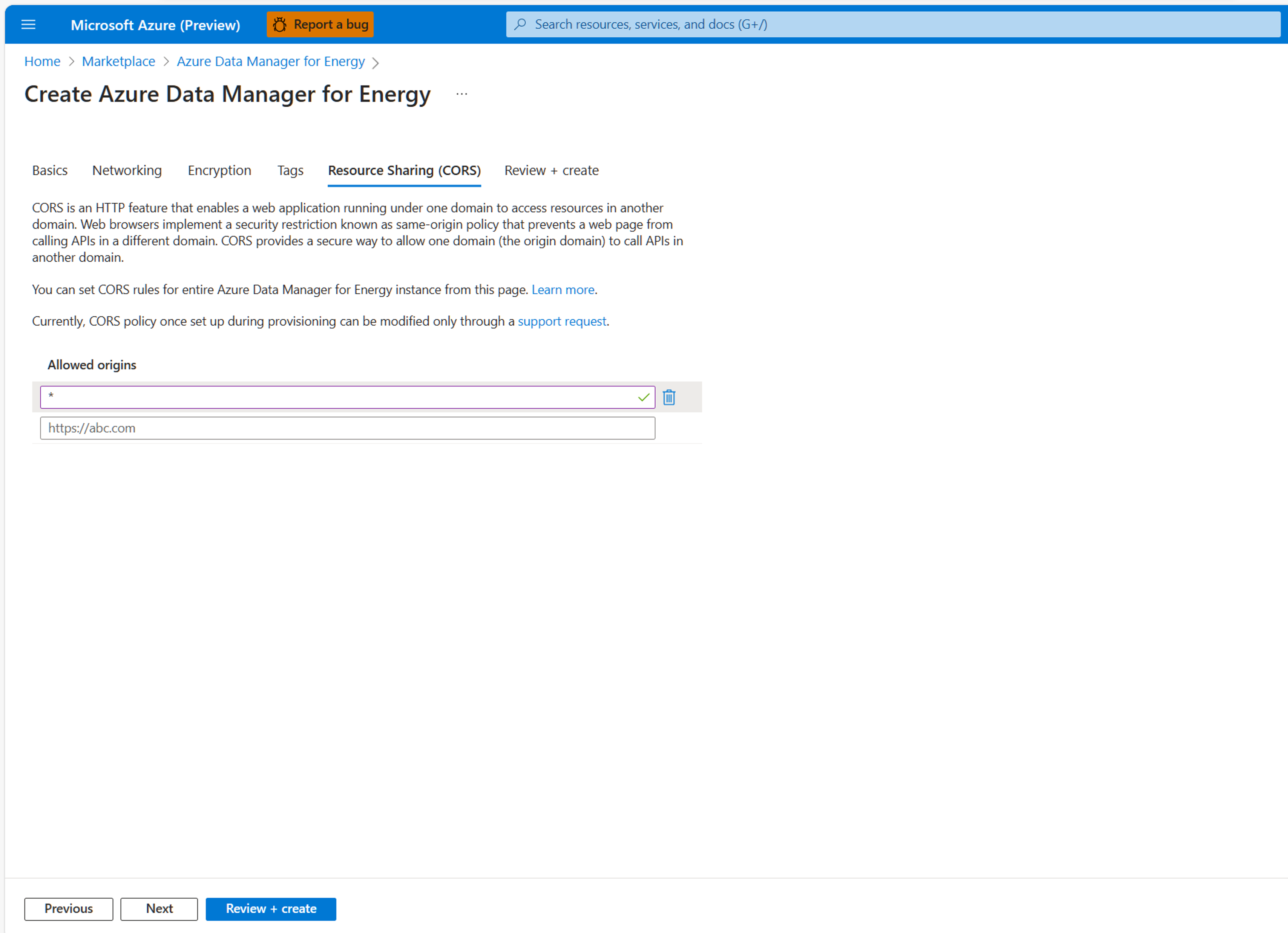The height and width of the screenshot is (933, 1288).
Task: Open the Review + create tab
Action: coord(550,170)
